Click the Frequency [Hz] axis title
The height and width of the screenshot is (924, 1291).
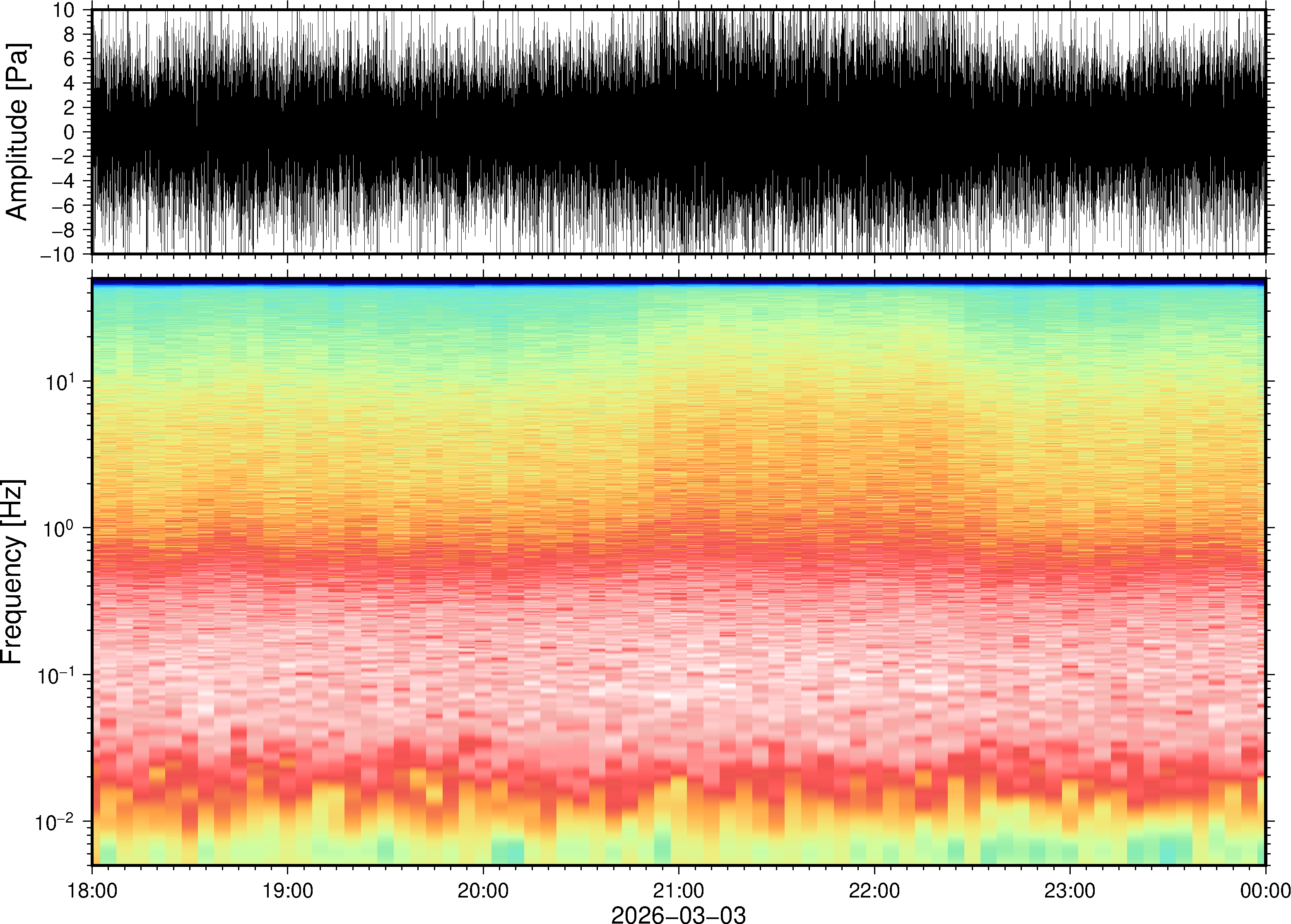pos(12,572)
